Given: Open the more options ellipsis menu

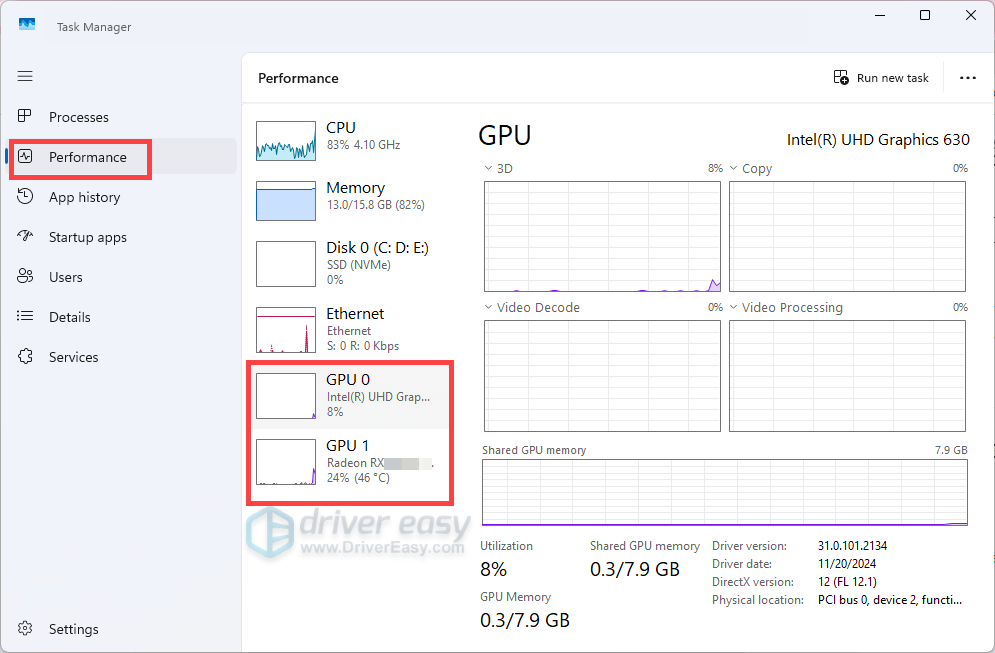Looking at the screenshot, I should 967,78.
